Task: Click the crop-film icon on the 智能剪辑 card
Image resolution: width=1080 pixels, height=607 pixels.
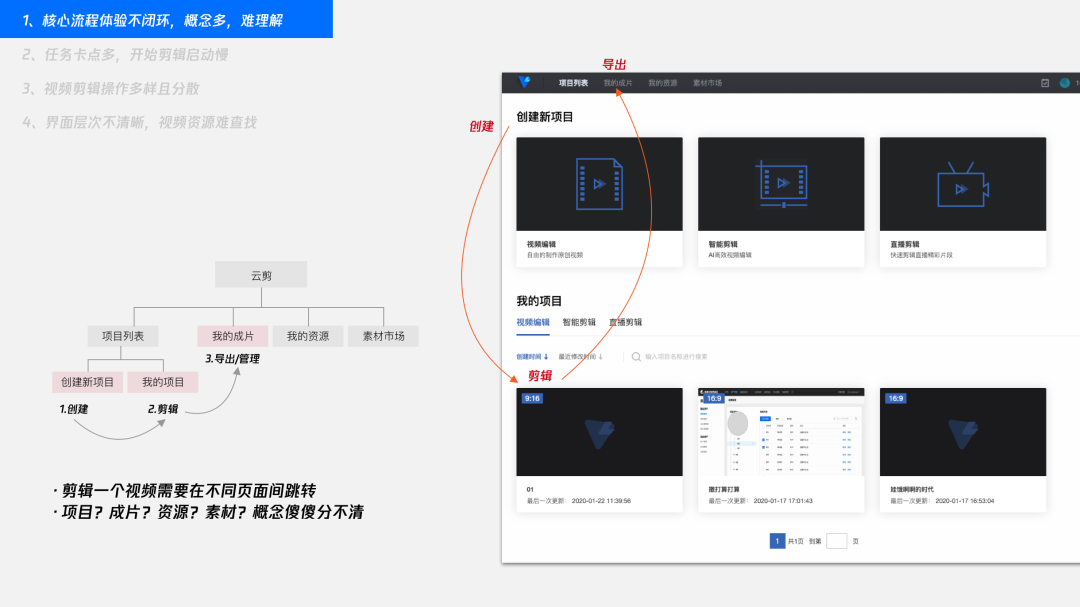Action: [x=782, y=183]
